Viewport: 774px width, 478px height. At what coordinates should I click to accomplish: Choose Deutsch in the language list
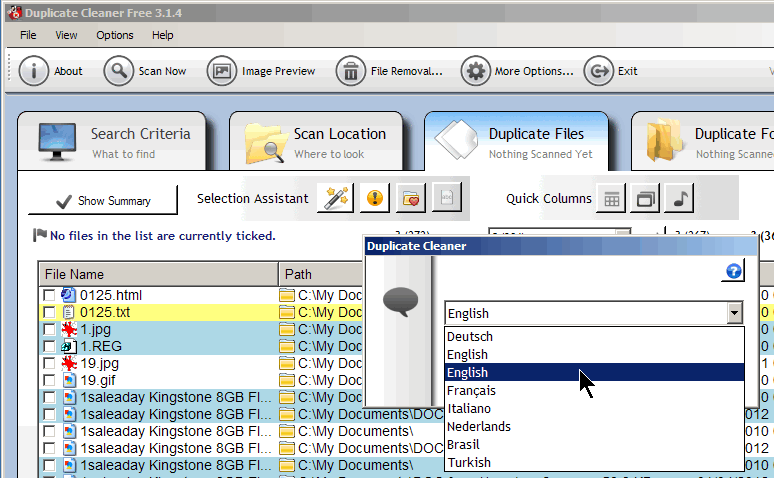click(469, 336)
